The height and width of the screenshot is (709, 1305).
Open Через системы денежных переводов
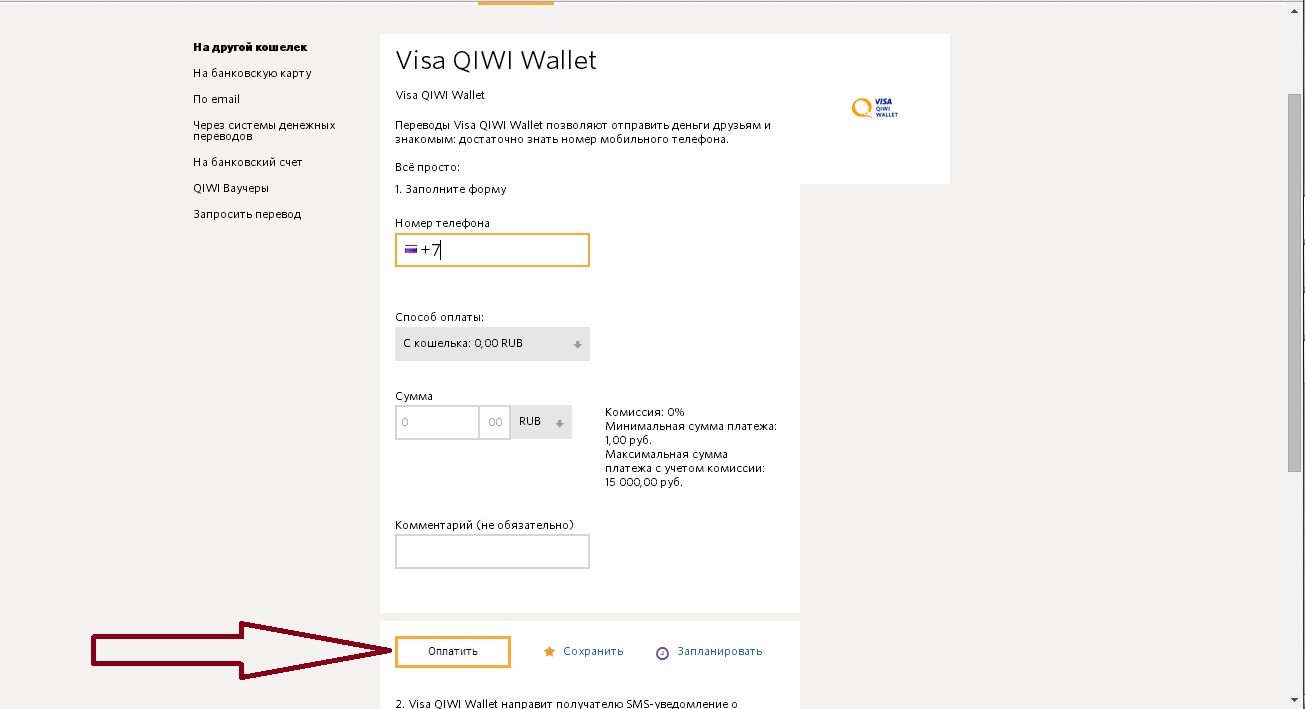[264, 131]
